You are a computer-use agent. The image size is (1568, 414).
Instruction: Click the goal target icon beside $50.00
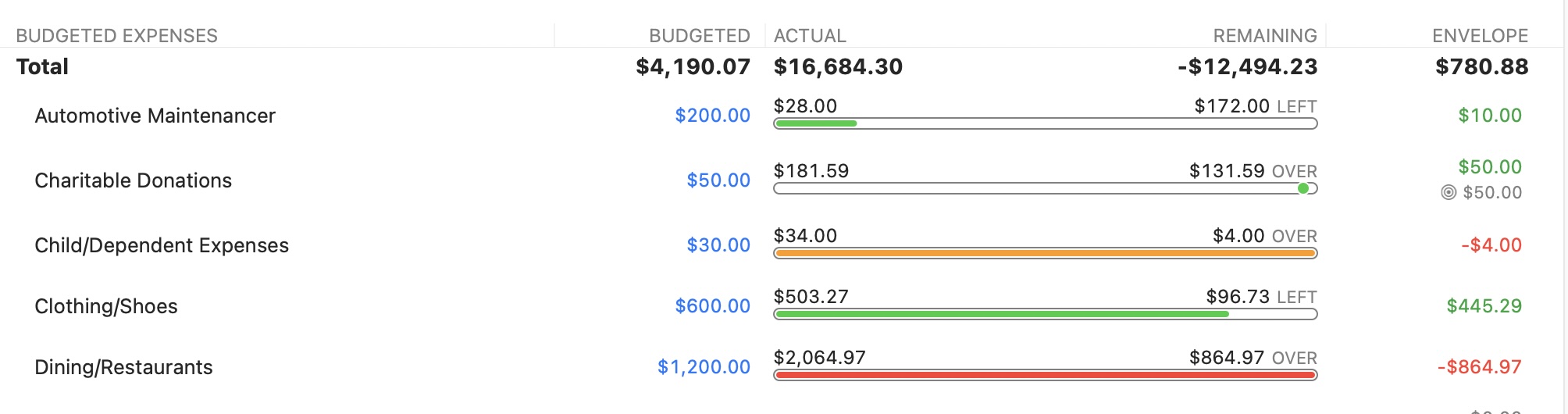[x=1449, y=192]
